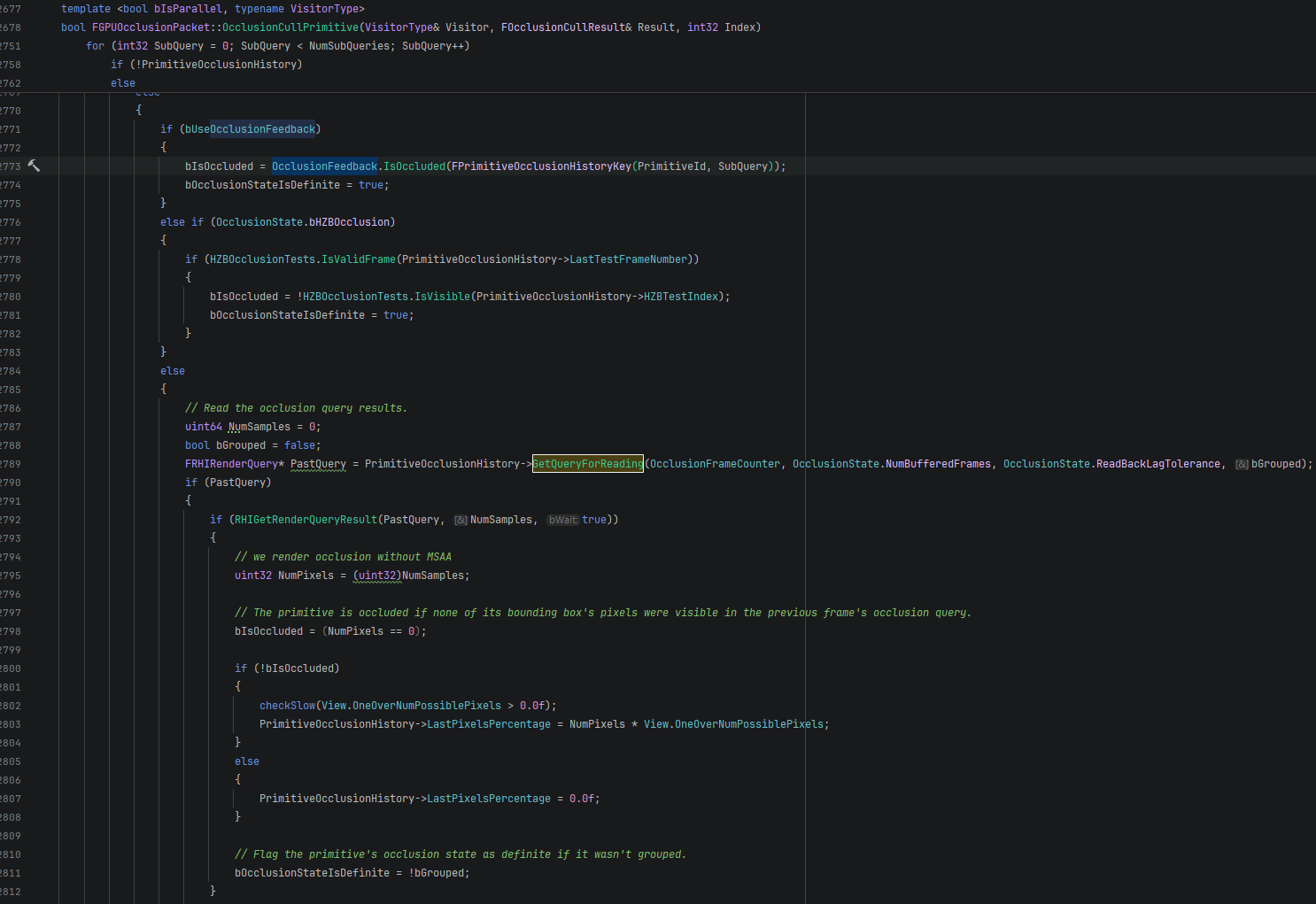Click the hammer quick-fix icon in the gutter

pos(34,166)
